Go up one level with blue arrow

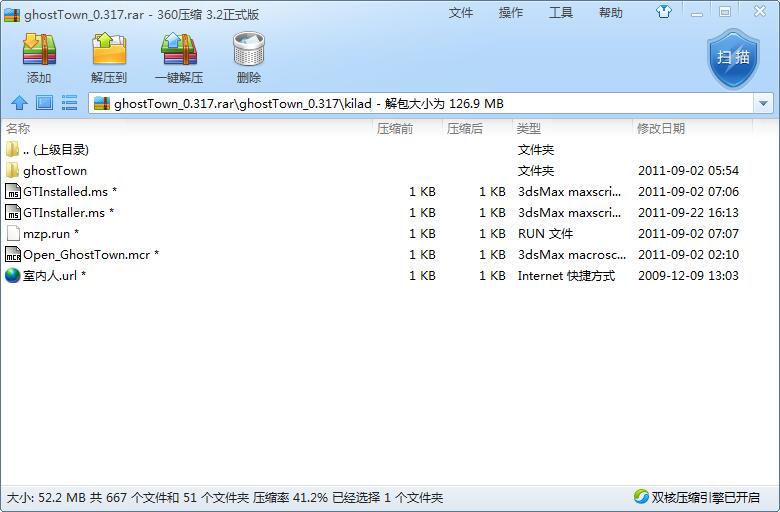point(19,103)
